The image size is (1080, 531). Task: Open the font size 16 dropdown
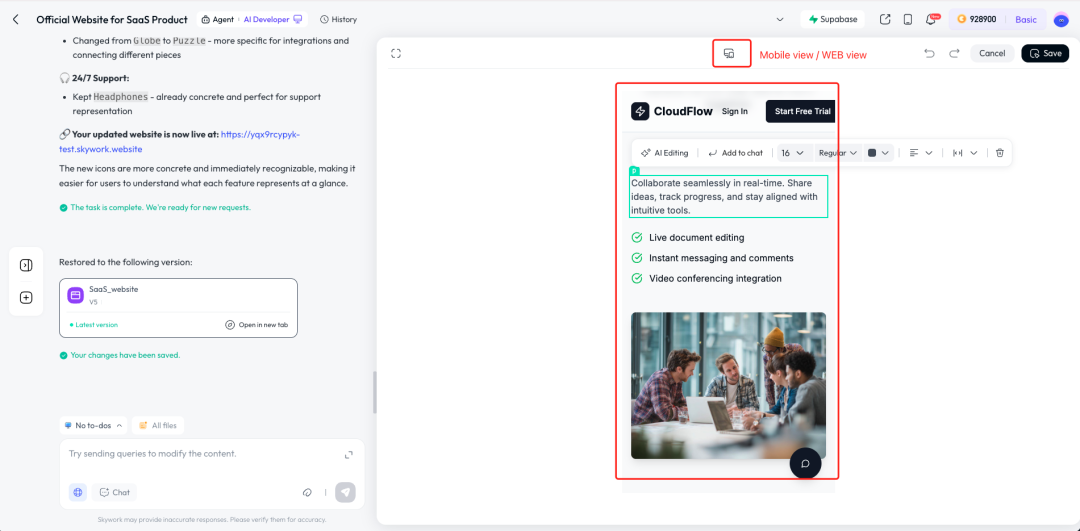[x=793, y=153]
